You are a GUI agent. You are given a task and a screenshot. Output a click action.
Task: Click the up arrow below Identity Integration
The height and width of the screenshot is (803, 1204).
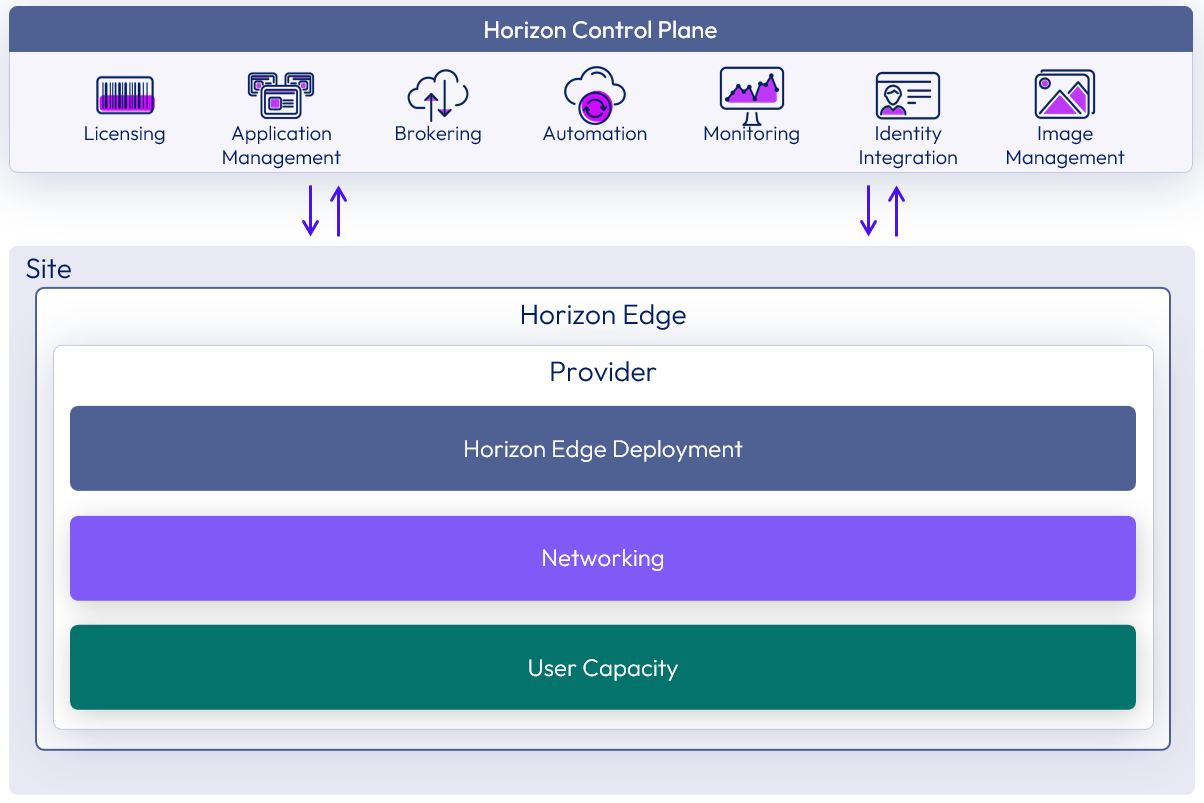pyautogui.click(x=897, y=210)
